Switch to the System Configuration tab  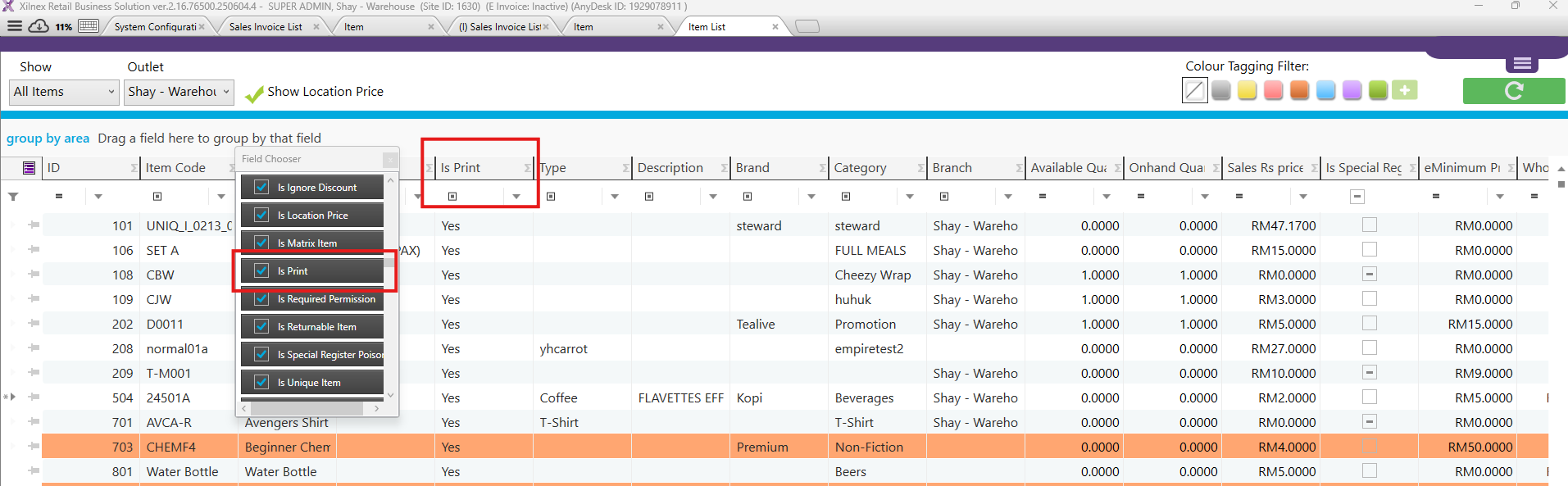(x=155, y=27)
